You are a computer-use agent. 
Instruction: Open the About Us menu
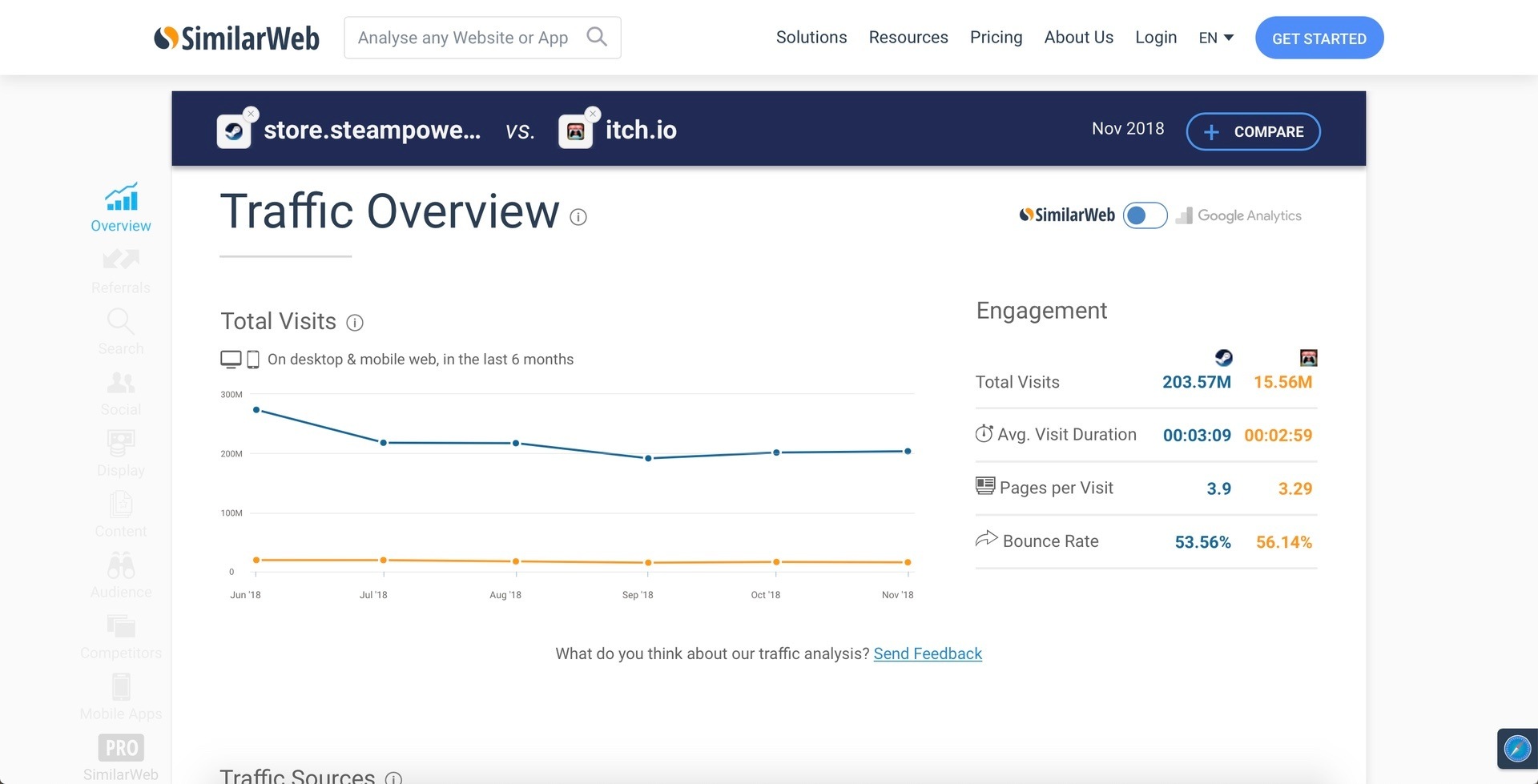click(x=1079, y=38)
